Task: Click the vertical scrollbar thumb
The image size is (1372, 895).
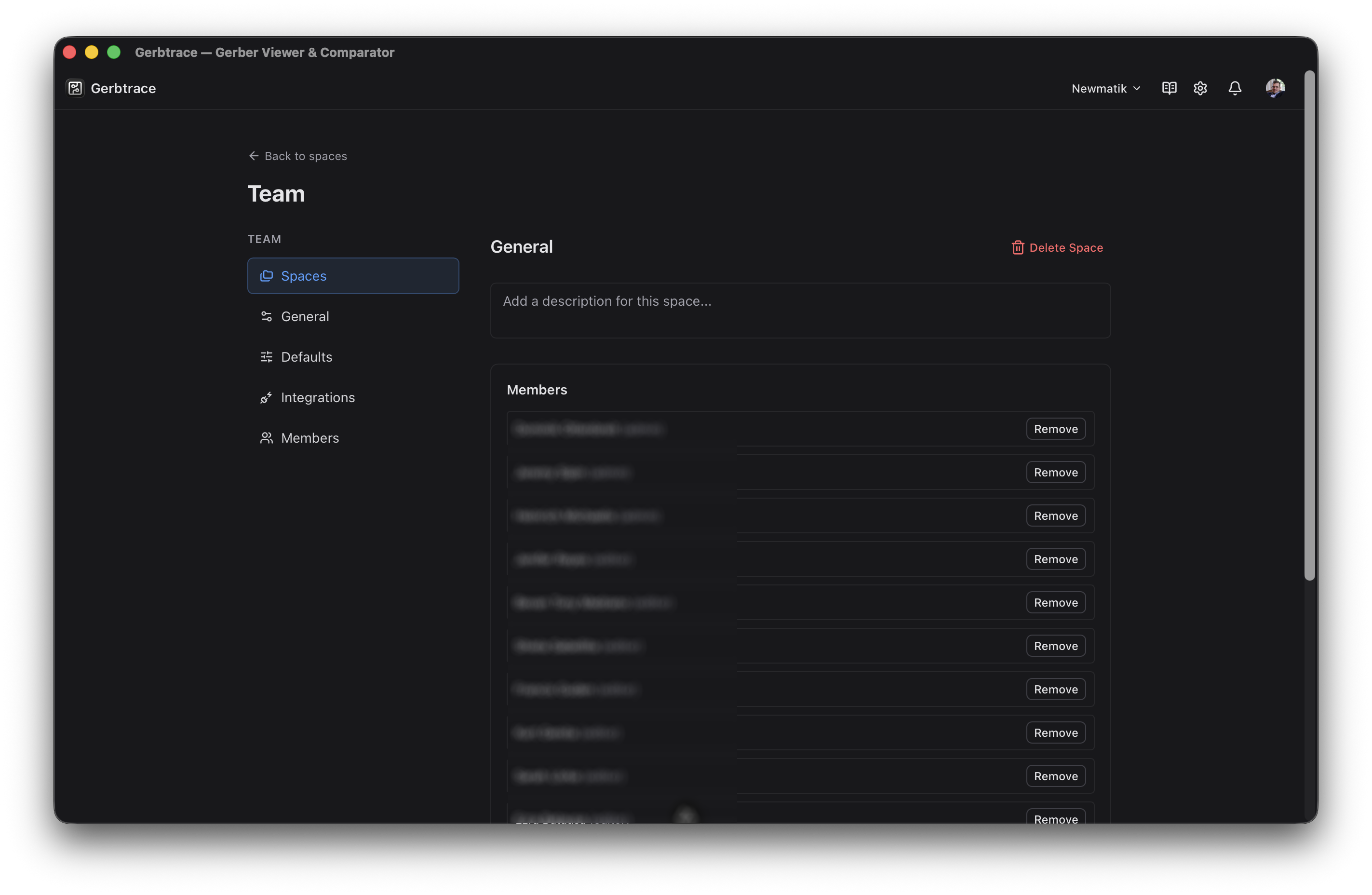Action: [1310, 325]
